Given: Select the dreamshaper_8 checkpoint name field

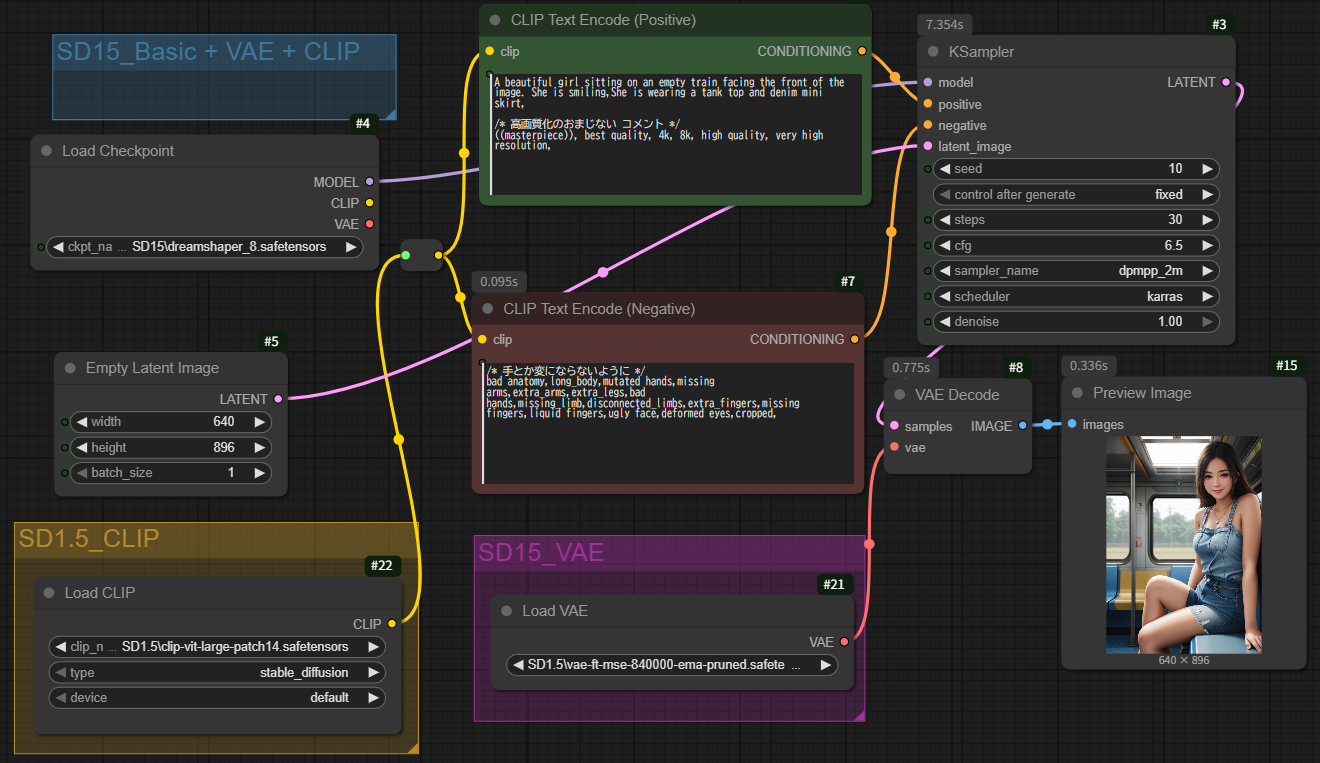Looking at the screenshot, I should tap(204, 247).
